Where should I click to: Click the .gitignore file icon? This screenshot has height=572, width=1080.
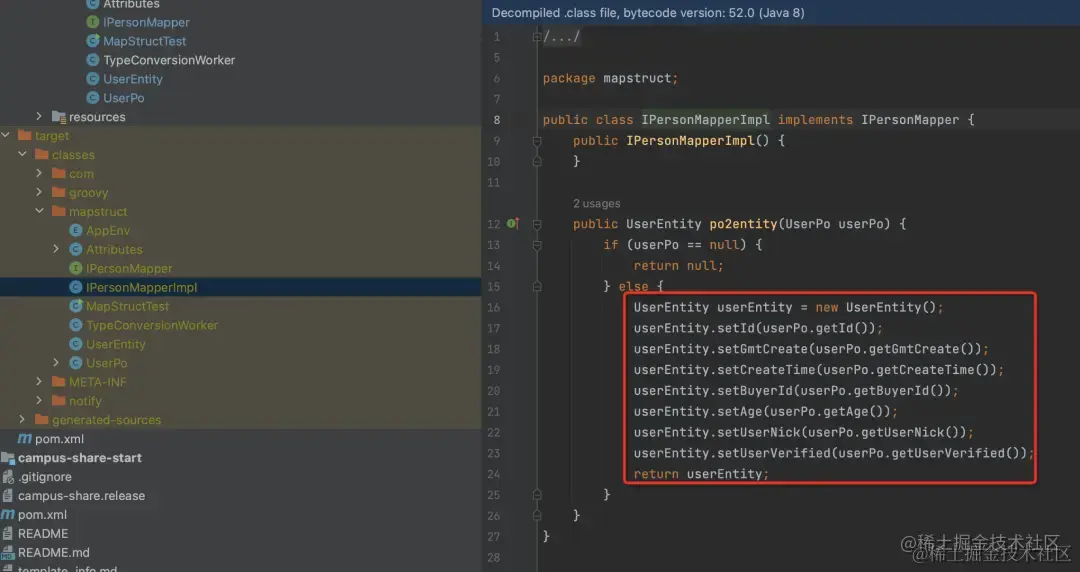pyautogui.click(x=8, y=476)
